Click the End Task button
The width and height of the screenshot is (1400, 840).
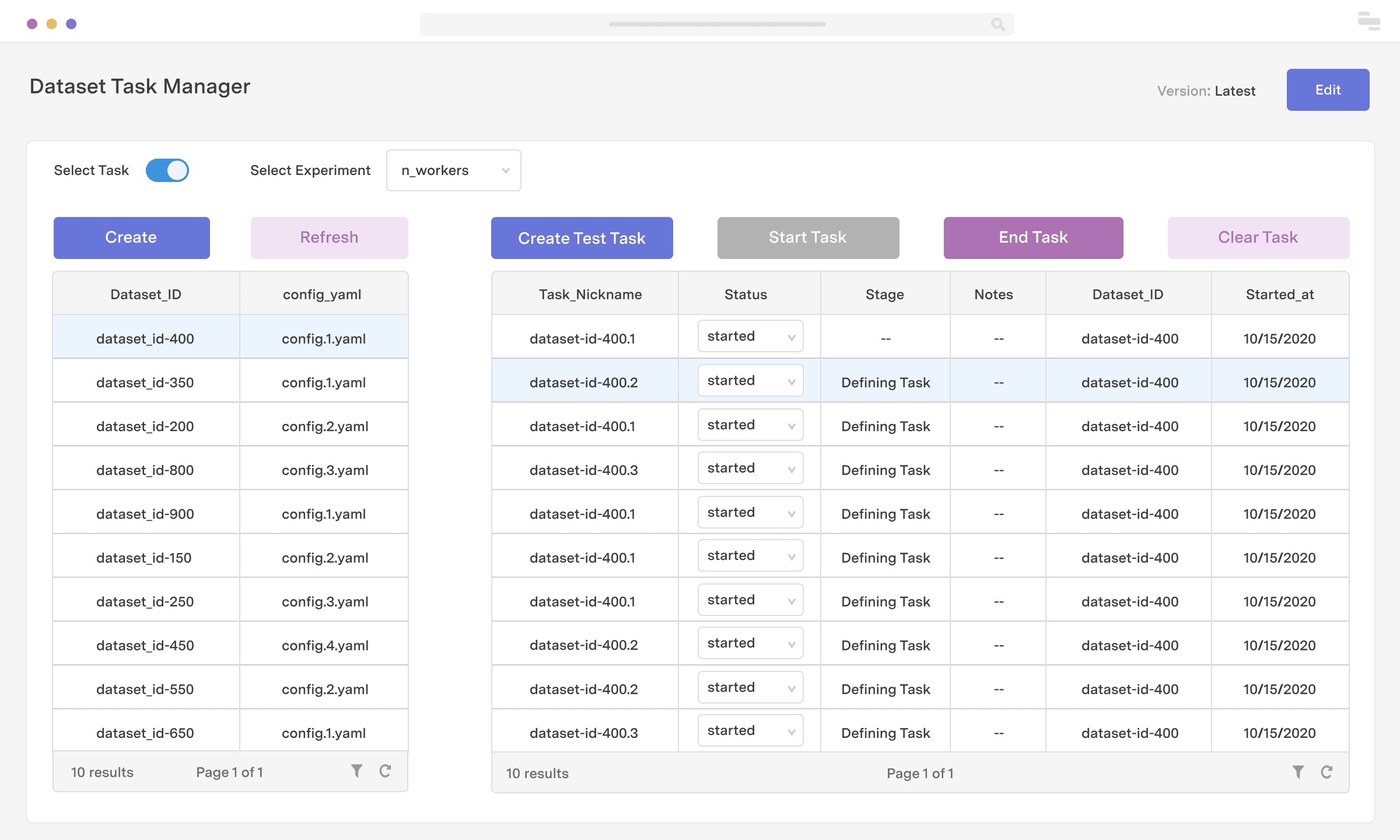[x=1032, y=237]
